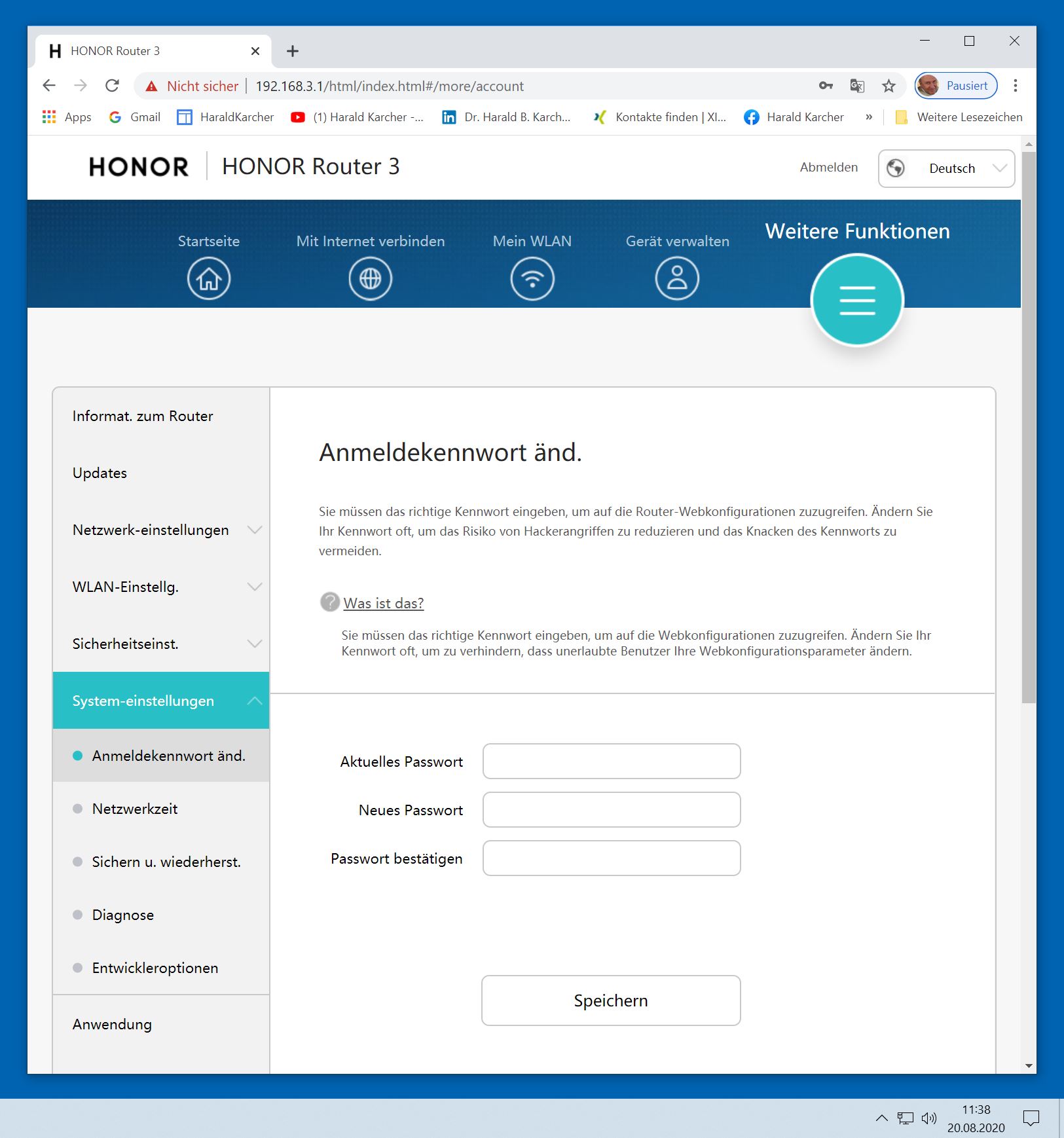This screenshot has height=1138, width=1064.
Task: Open the Xing Kontakte finden bookmark
Action: pos(660,117)
